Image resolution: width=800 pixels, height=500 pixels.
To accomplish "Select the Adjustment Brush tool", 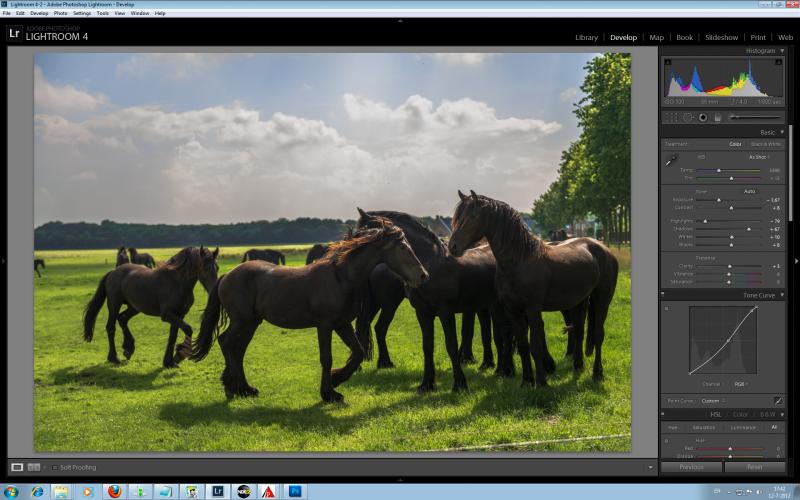I will 756,117.
